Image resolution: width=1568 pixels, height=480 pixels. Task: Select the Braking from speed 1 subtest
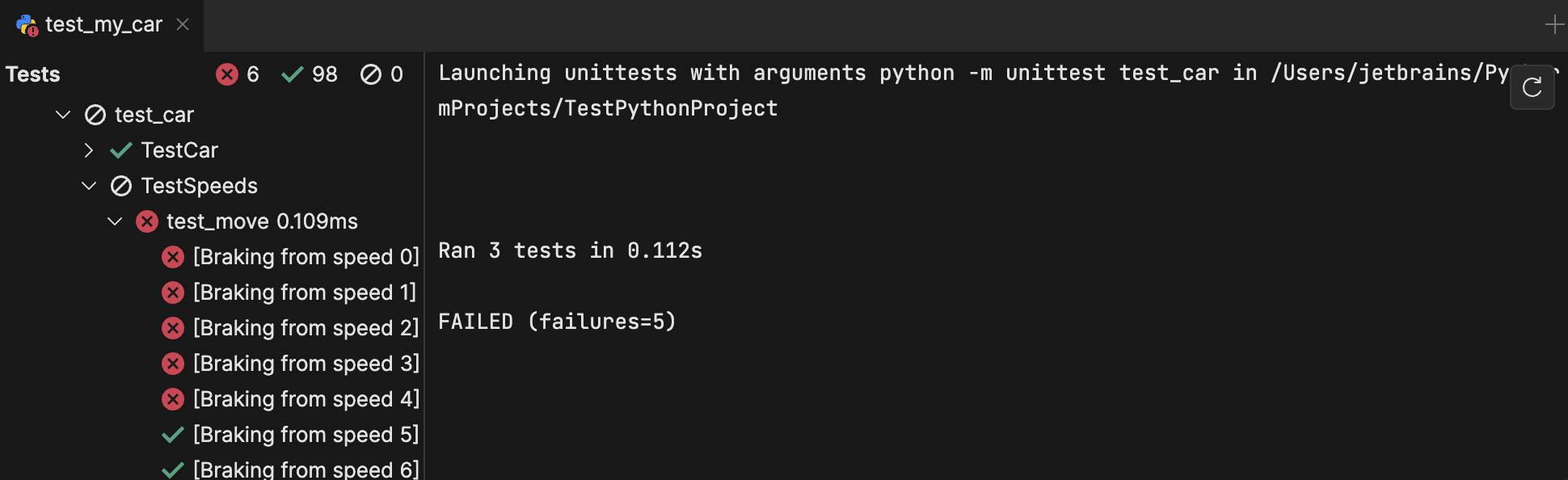306,293
